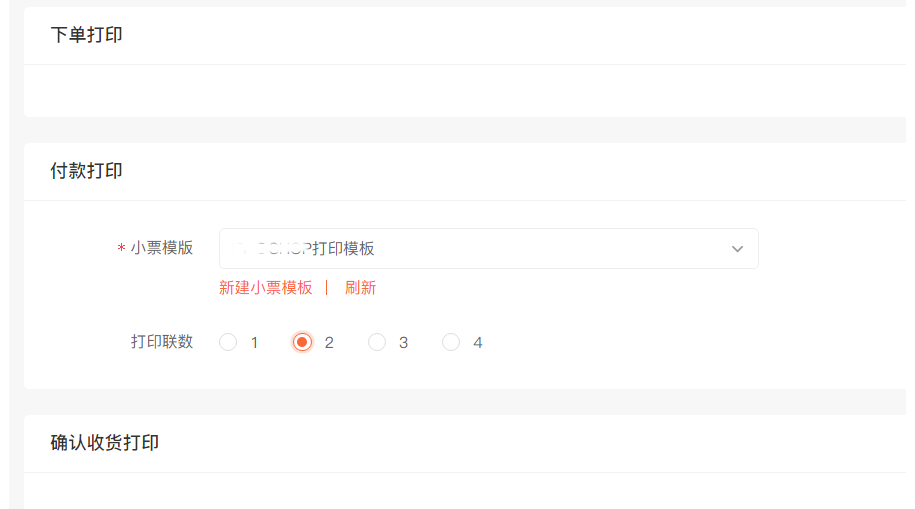Click the 确认收货打印 section header
Screen dimensions: 915x509
[104, 442]
